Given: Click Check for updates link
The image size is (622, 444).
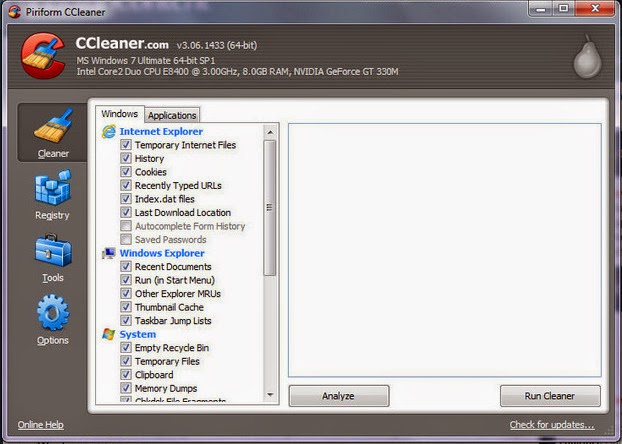Looking at the screenshot, I should [x=552, y=425].
